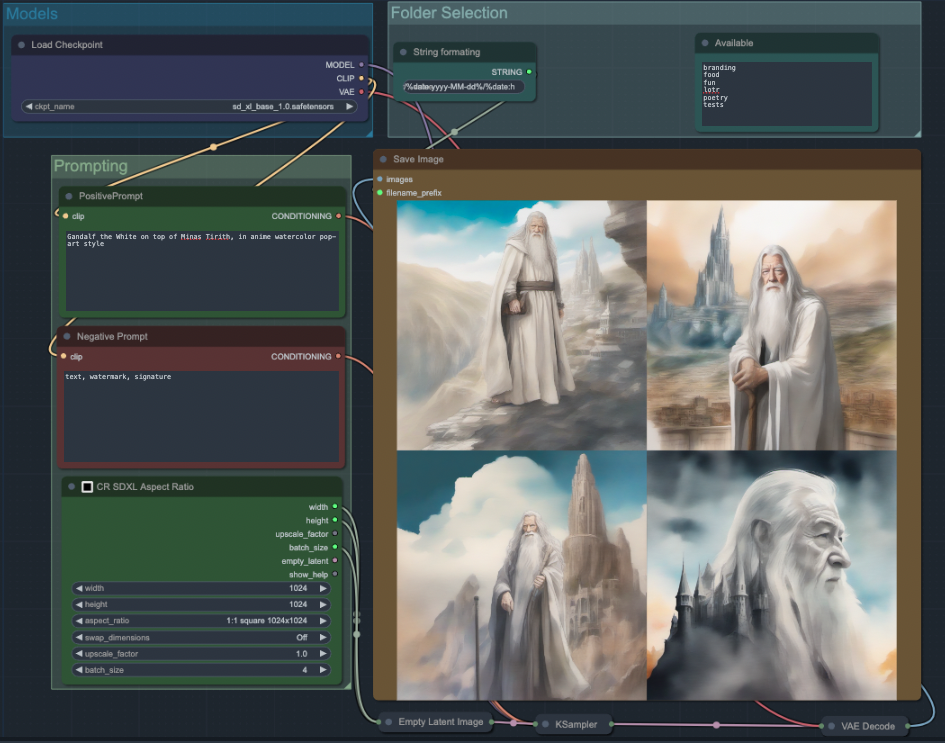Increase batch_size with its right arrow
This screenshot has width=945, height=743.
pyautogui.click(x=323, y=670)
